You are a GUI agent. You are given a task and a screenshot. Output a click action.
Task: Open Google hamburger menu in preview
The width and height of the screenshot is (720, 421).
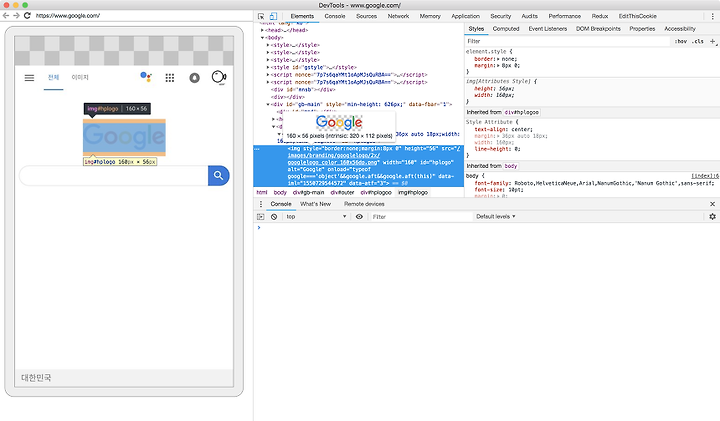(x=29, y=78)
